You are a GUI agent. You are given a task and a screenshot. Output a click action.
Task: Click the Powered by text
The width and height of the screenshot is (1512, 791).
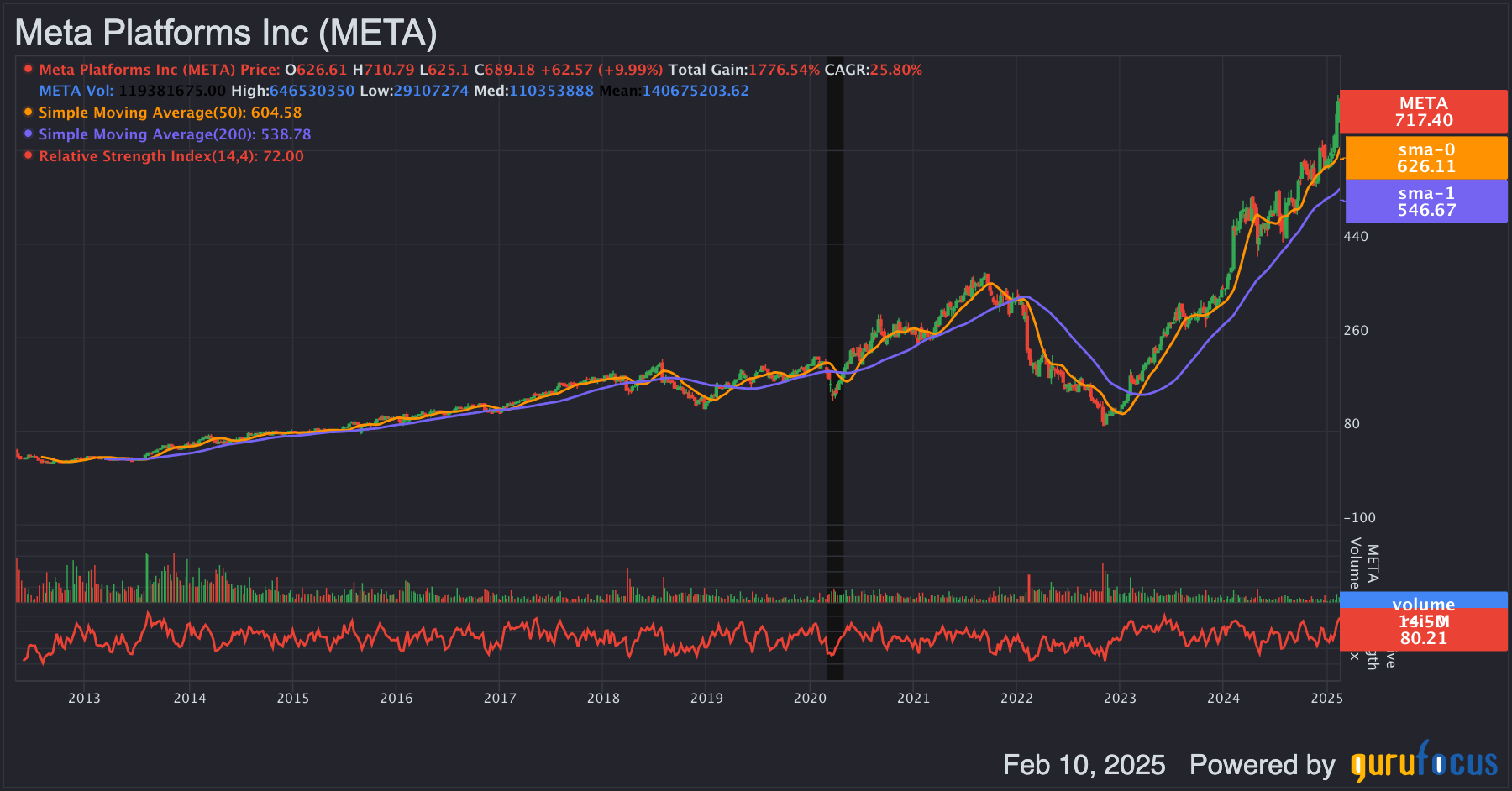point(1262,765)
